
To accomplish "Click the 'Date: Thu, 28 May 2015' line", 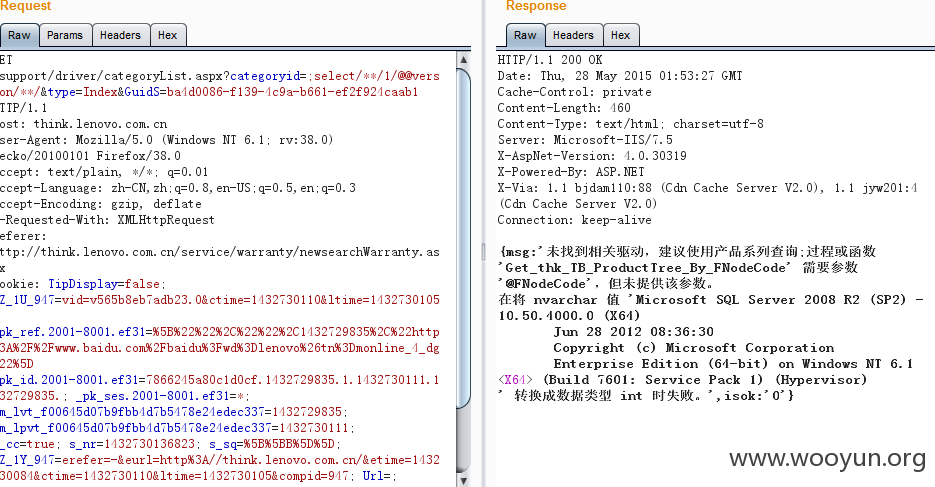I will coord(620,76).
